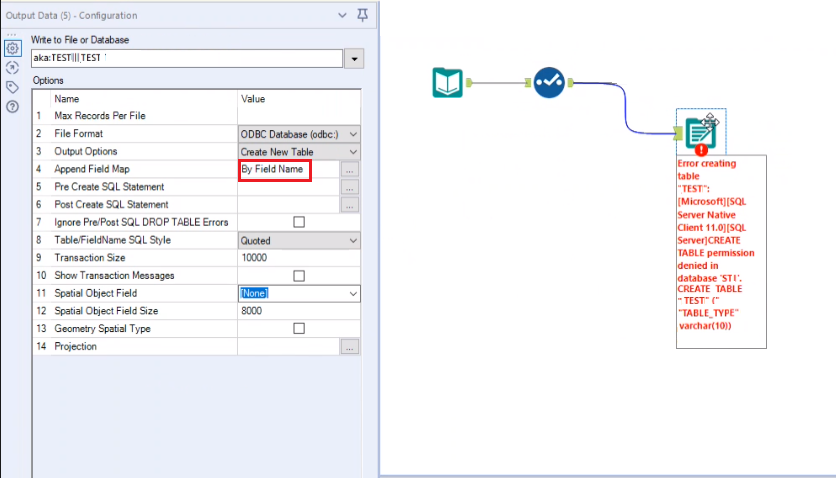Select the Spatial Object Field row label
Screen dimensions: 836x478
pos(95,293)
